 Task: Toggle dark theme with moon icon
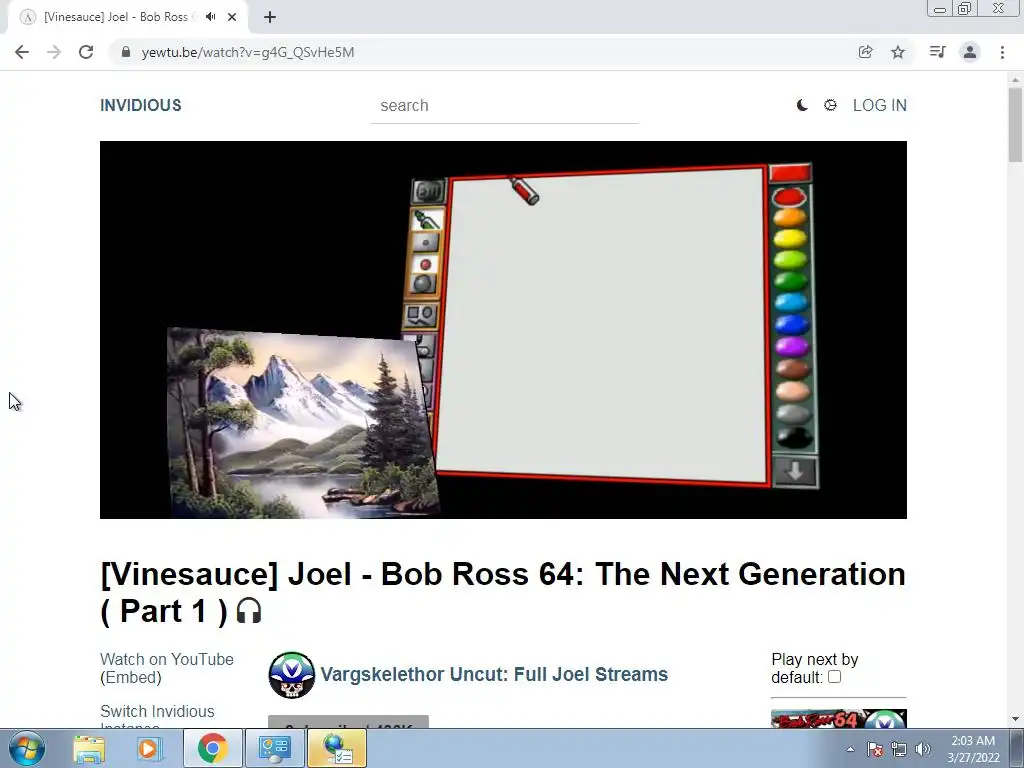click(802, 105)
